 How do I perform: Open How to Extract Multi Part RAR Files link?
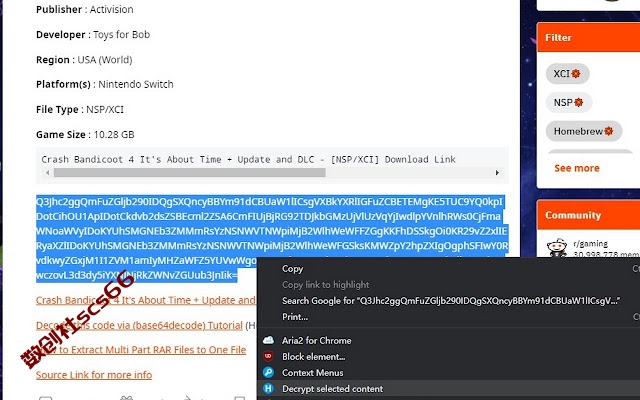[141, 350]
